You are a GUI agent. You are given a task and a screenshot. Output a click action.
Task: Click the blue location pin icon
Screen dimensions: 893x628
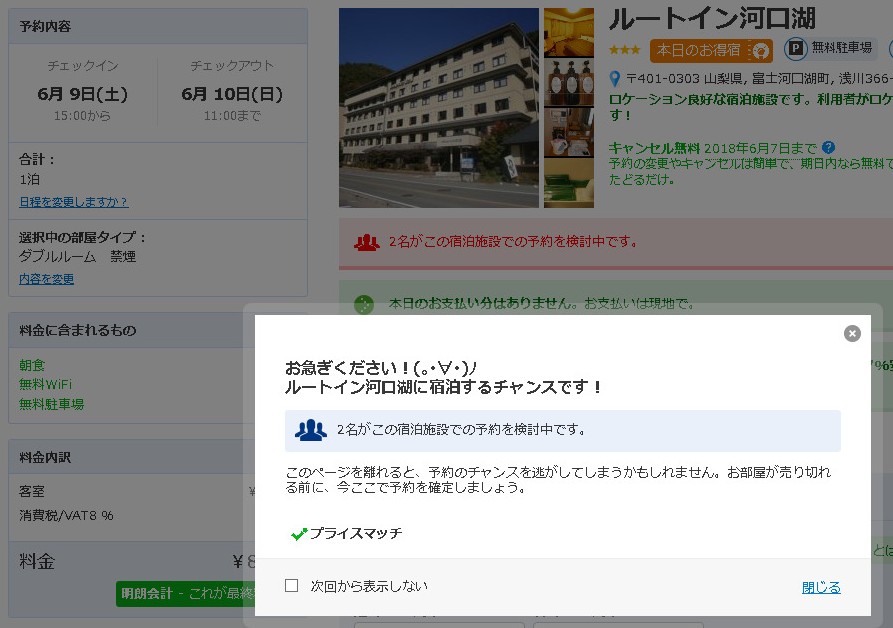[615, 79]
